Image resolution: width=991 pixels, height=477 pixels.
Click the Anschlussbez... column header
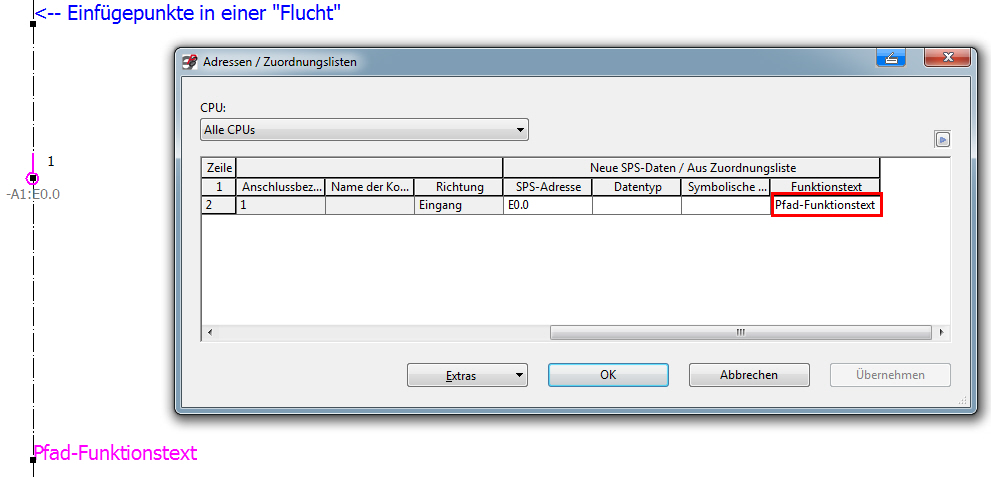click(x=281, y=187)
